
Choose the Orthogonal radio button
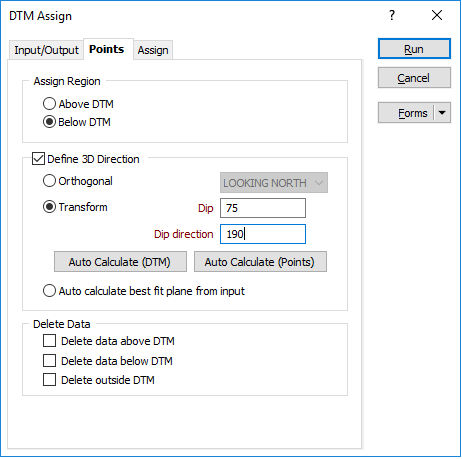[49, 181]
